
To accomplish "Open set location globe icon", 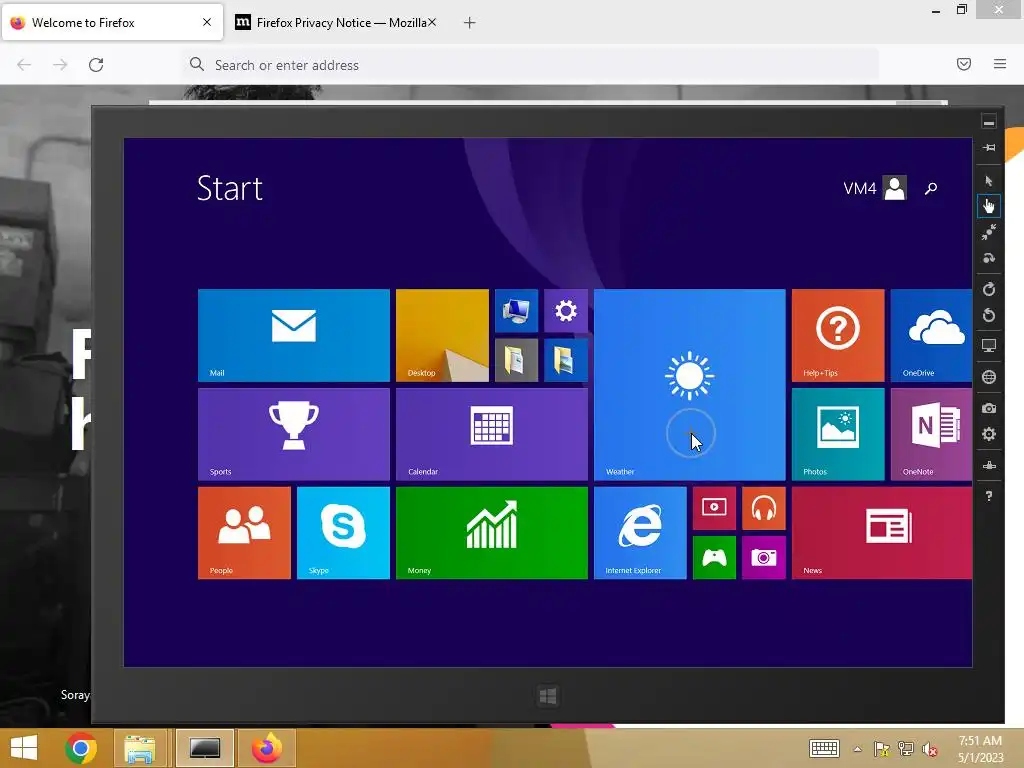I will pyautogui.click(x=989, y=377).
